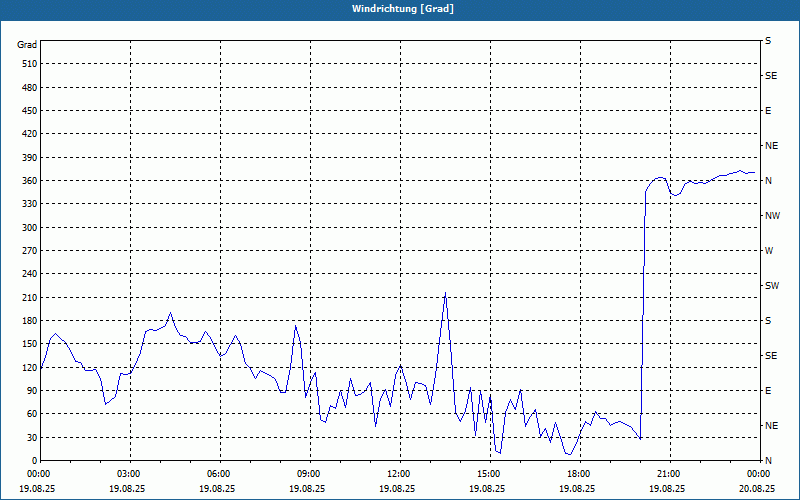800x500 pixels.
Task: Click the 06:00 time axis label
Action: point(219,473)
